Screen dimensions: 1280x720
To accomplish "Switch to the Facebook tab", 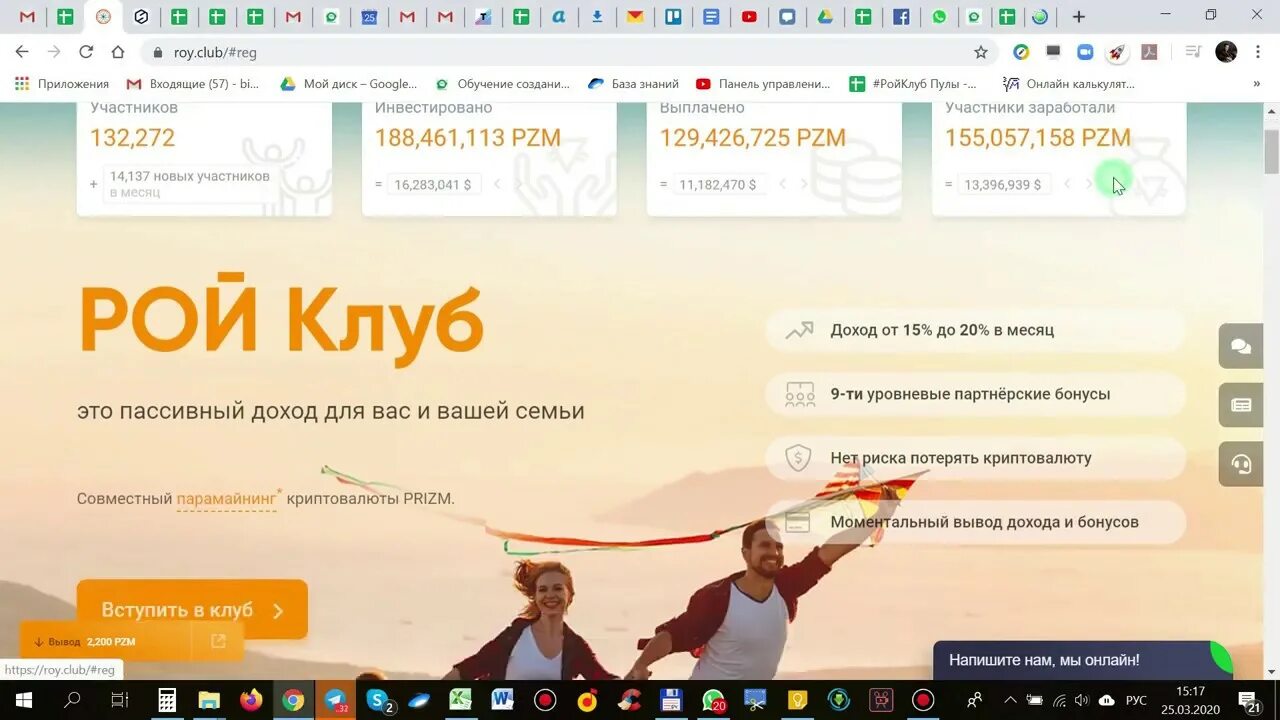I will pyautogui.click(x=901, y=16).
